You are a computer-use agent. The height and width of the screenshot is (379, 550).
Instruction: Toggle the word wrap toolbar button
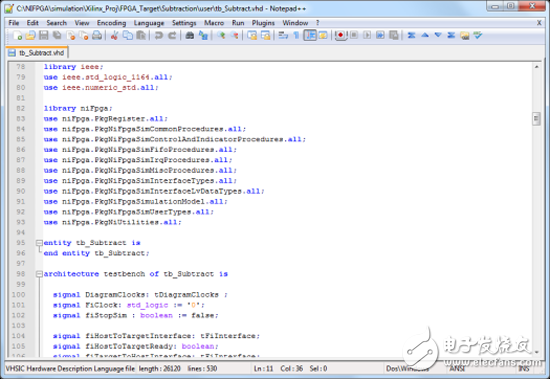coord(283,35)
